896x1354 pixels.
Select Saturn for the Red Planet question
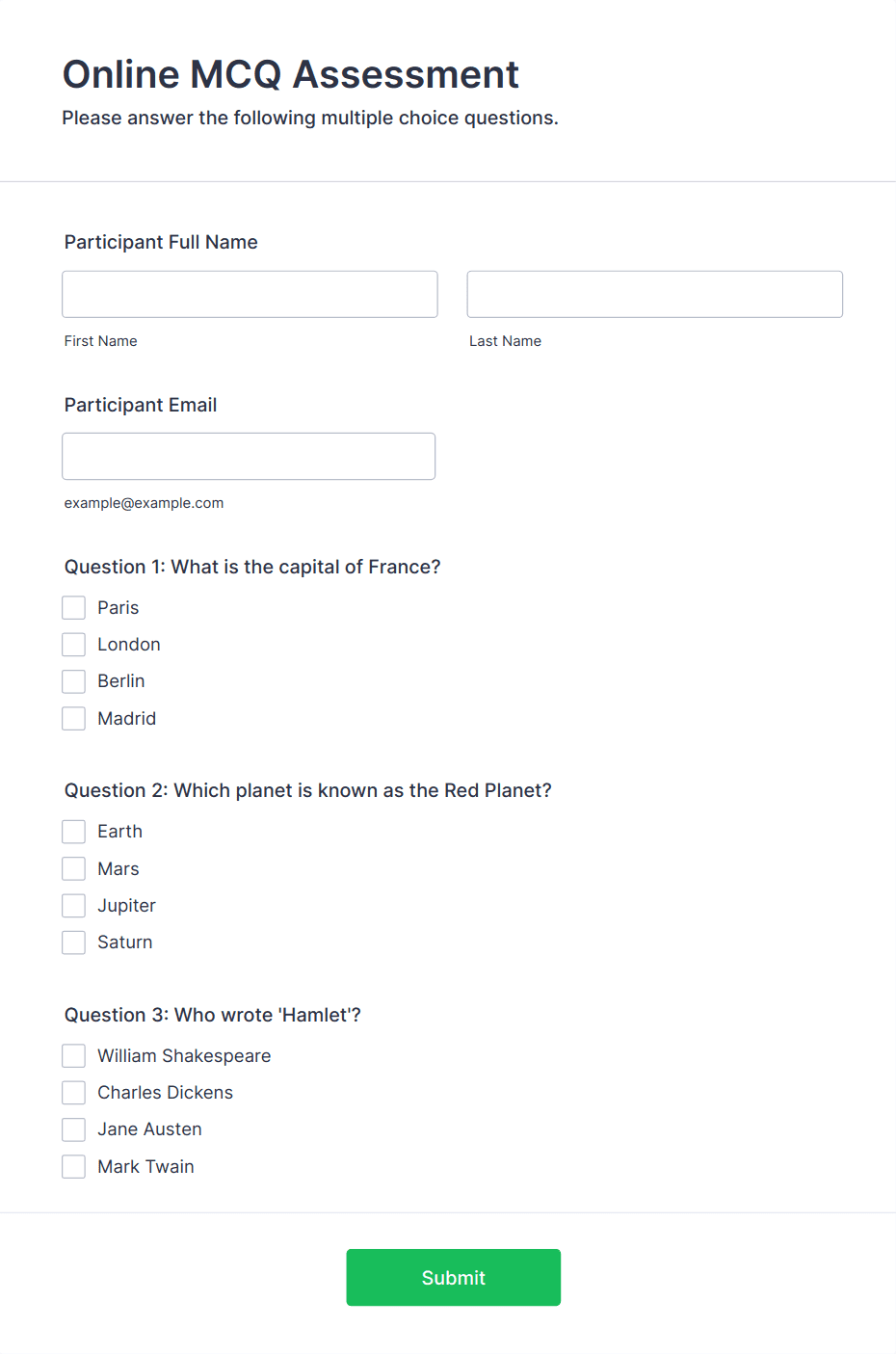point(73,942)
